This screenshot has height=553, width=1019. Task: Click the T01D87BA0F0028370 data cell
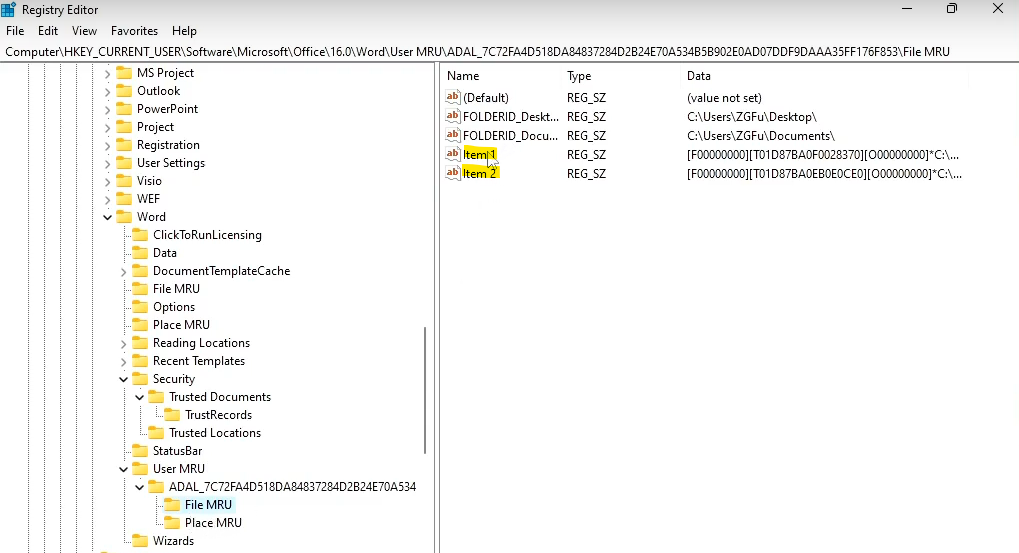click(x=823, y=155)
